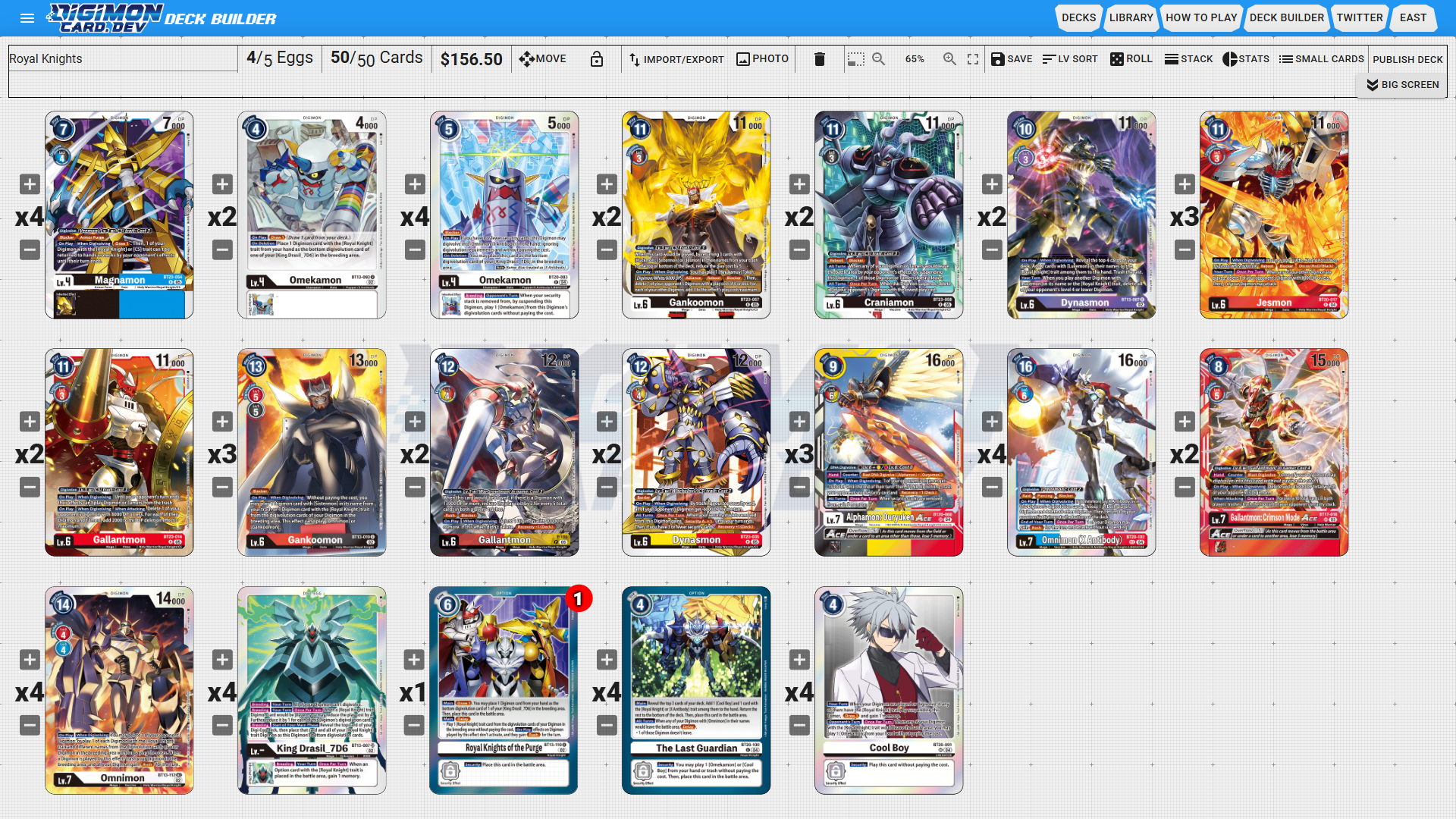1456x819 pixels.
Task: Increase Magnamon card count with plus
Action: click(30, 184)
